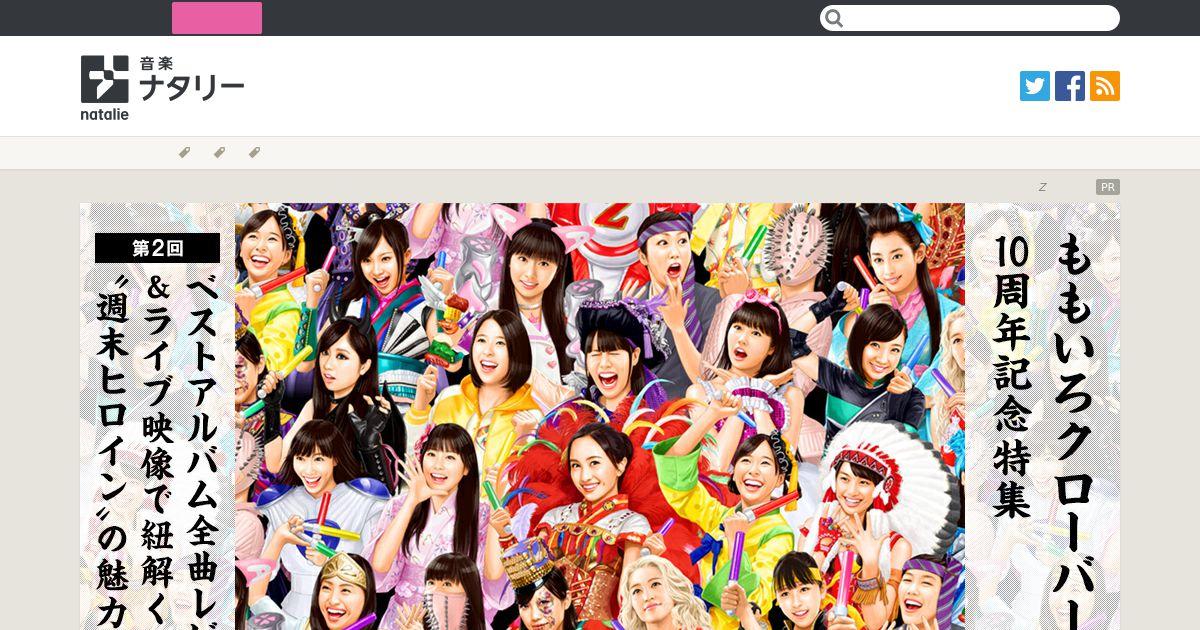Select the pink tab in top bar
The height and width of the screenshot is (630, 1200).
click(217, 18)
